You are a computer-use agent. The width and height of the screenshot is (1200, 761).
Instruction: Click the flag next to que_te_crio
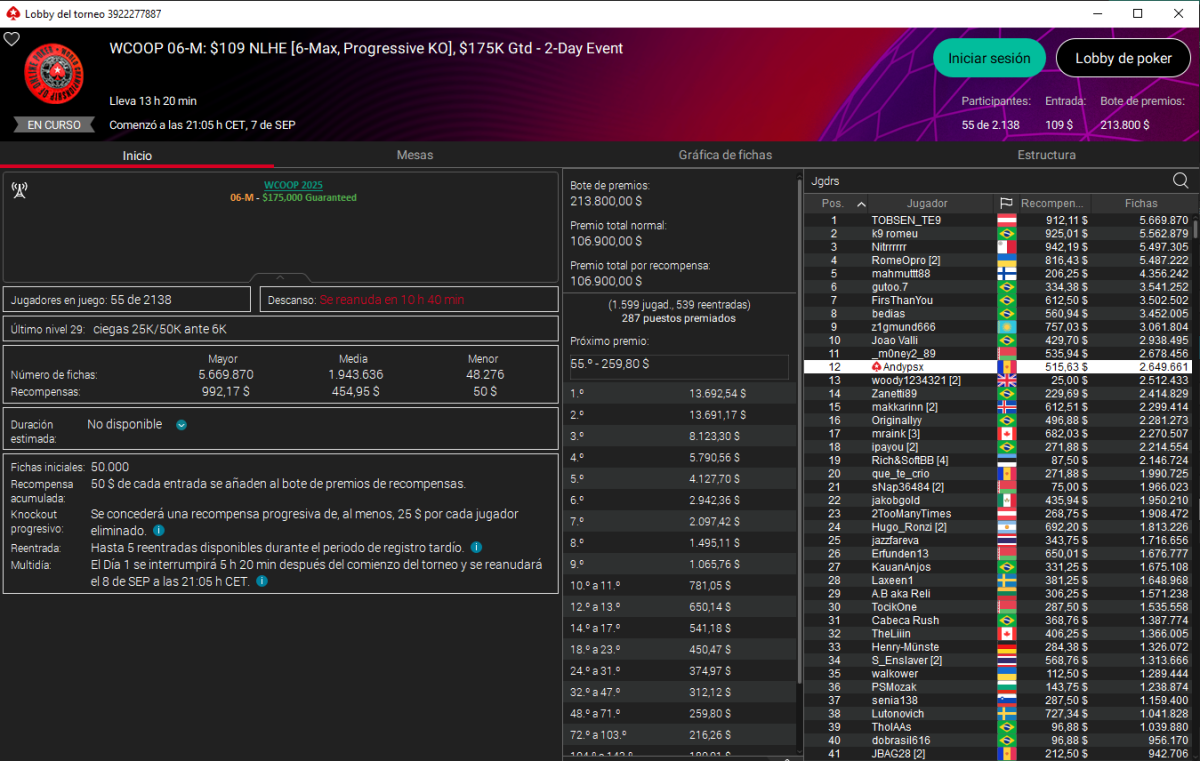[x=1006, y=474]
